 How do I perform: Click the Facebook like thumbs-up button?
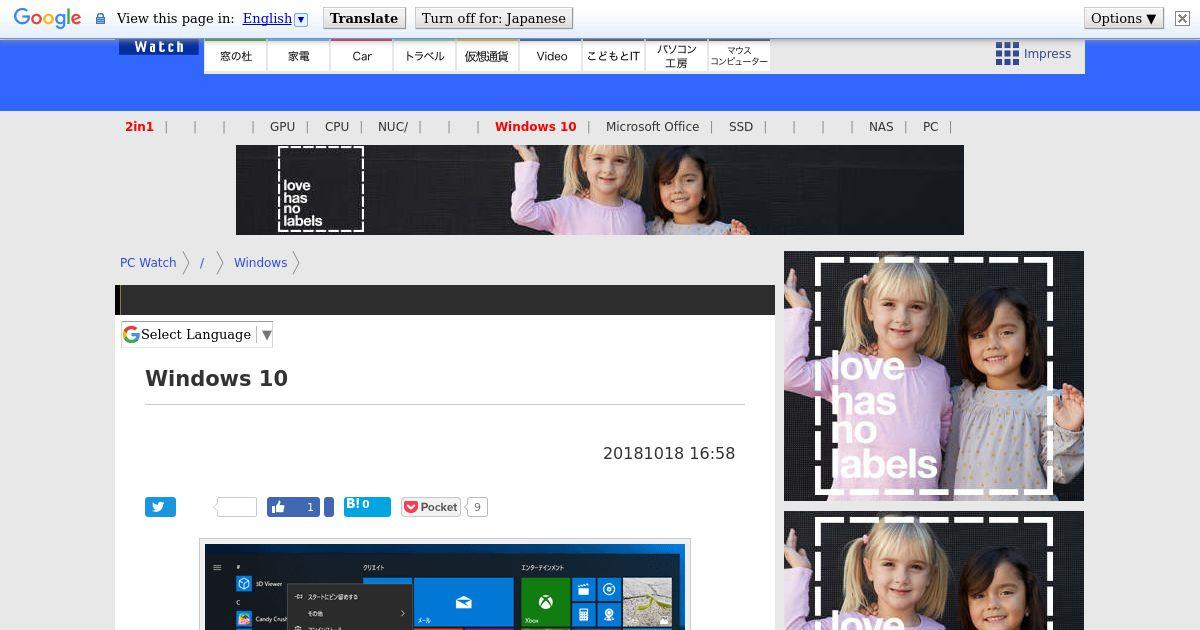[293, 507]
